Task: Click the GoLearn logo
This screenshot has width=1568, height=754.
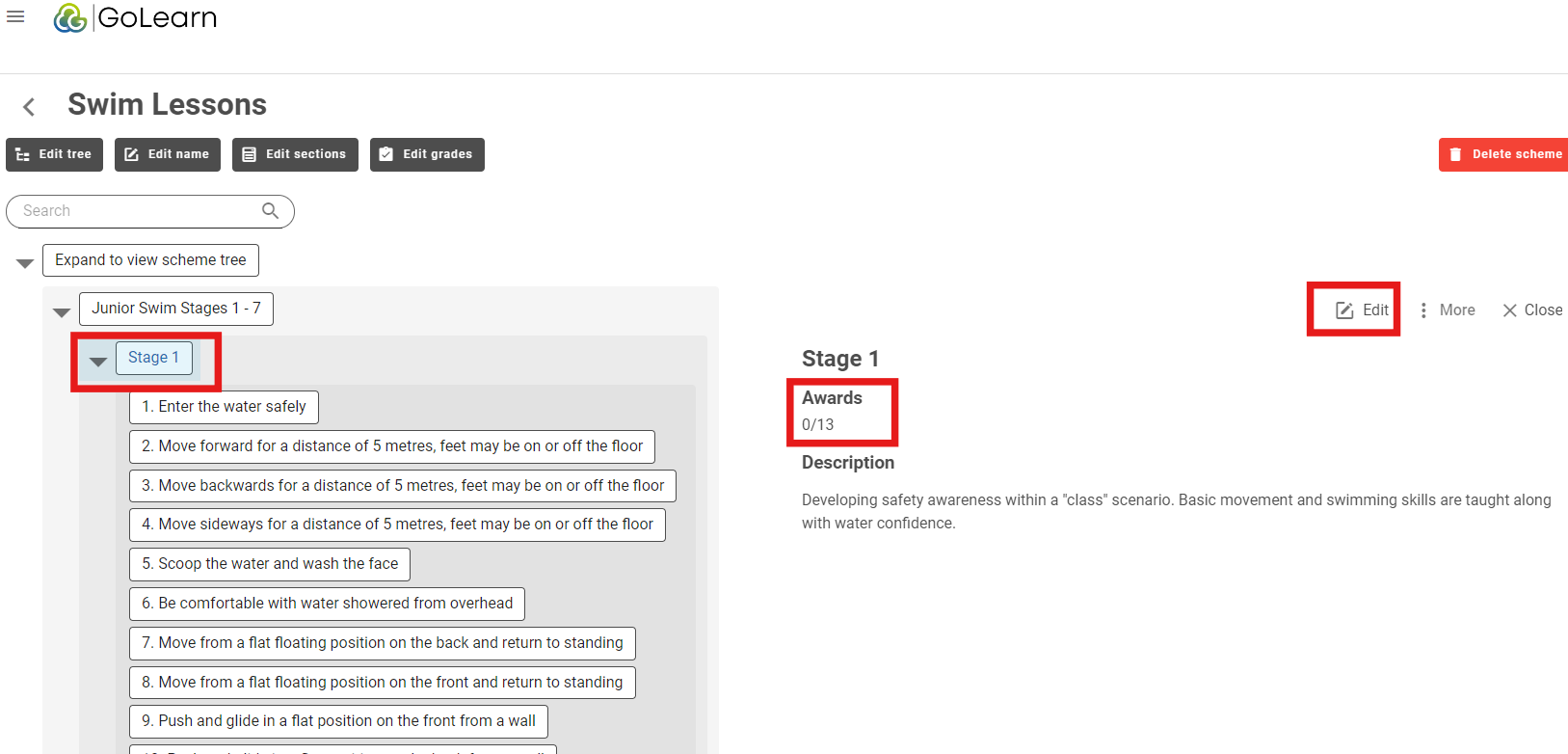Action: point(135,17)
